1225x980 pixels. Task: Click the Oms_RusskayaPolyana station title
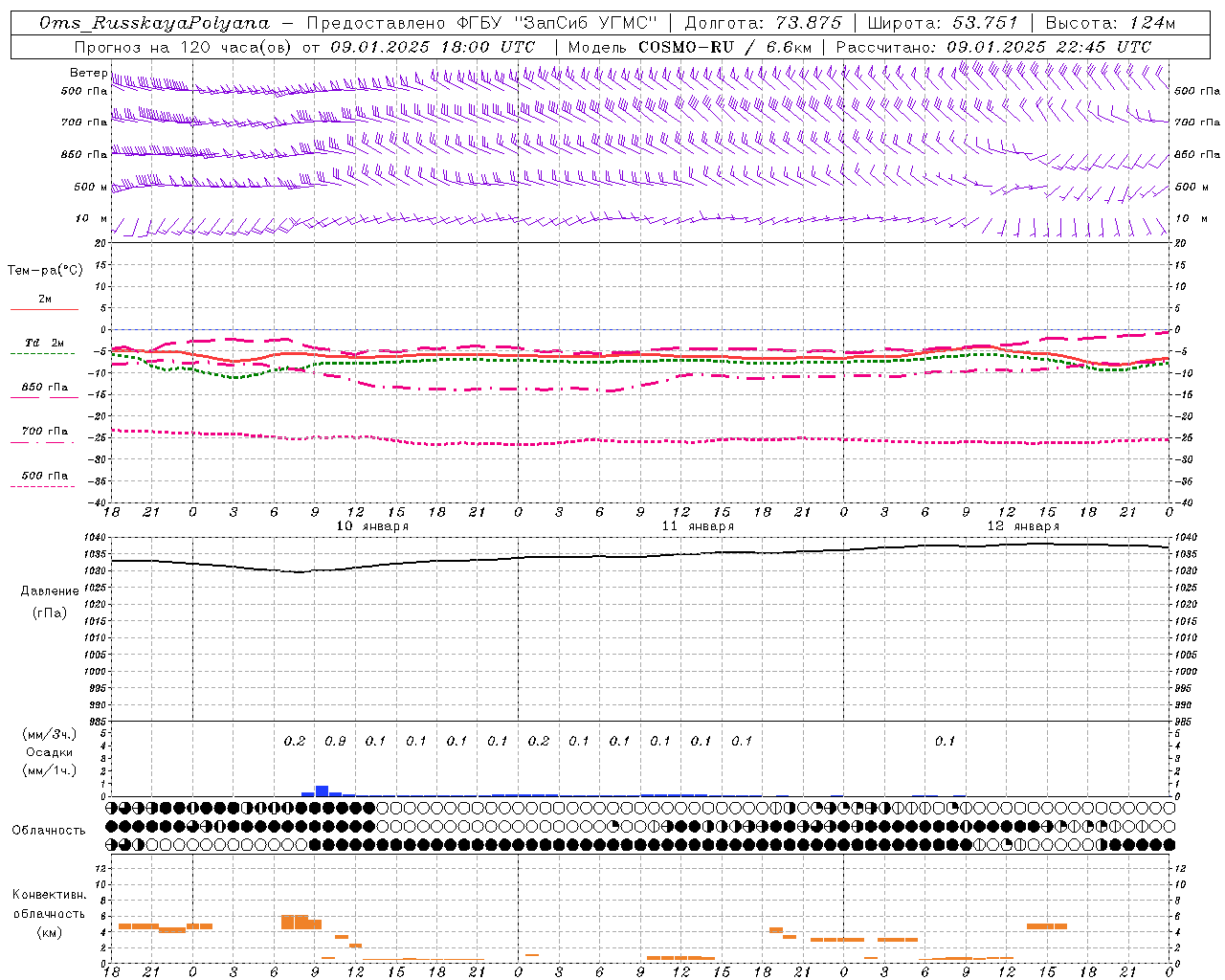155,23
